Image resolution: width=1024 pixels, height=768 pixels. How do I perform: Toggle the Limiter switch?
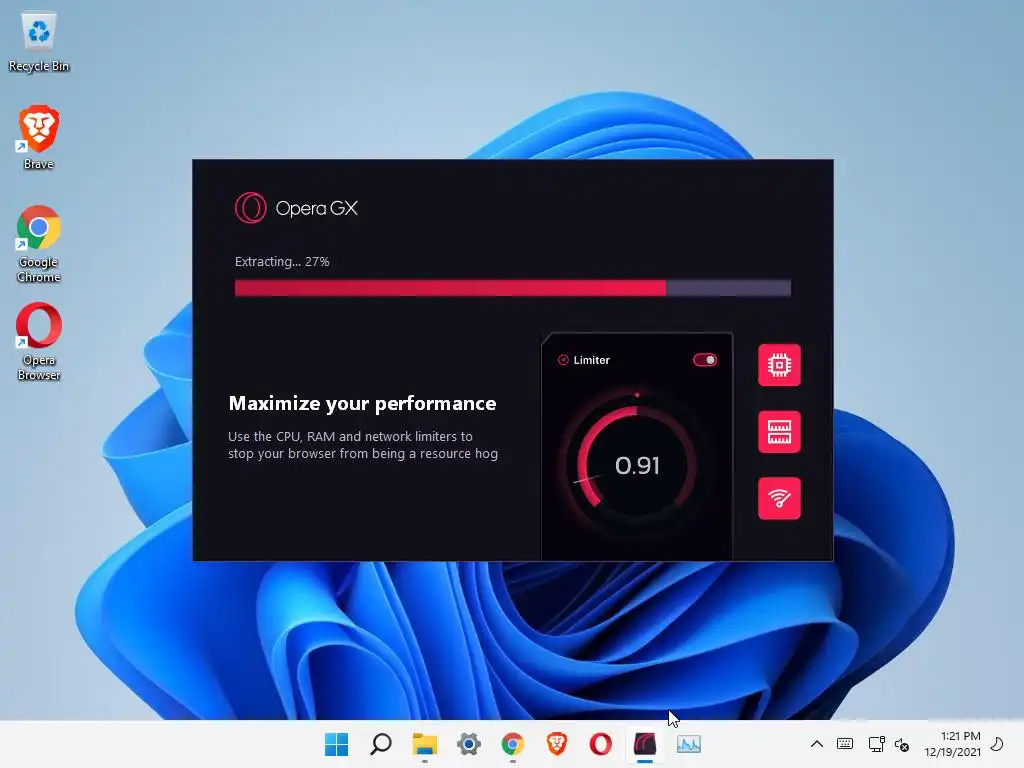click(705, 360)
